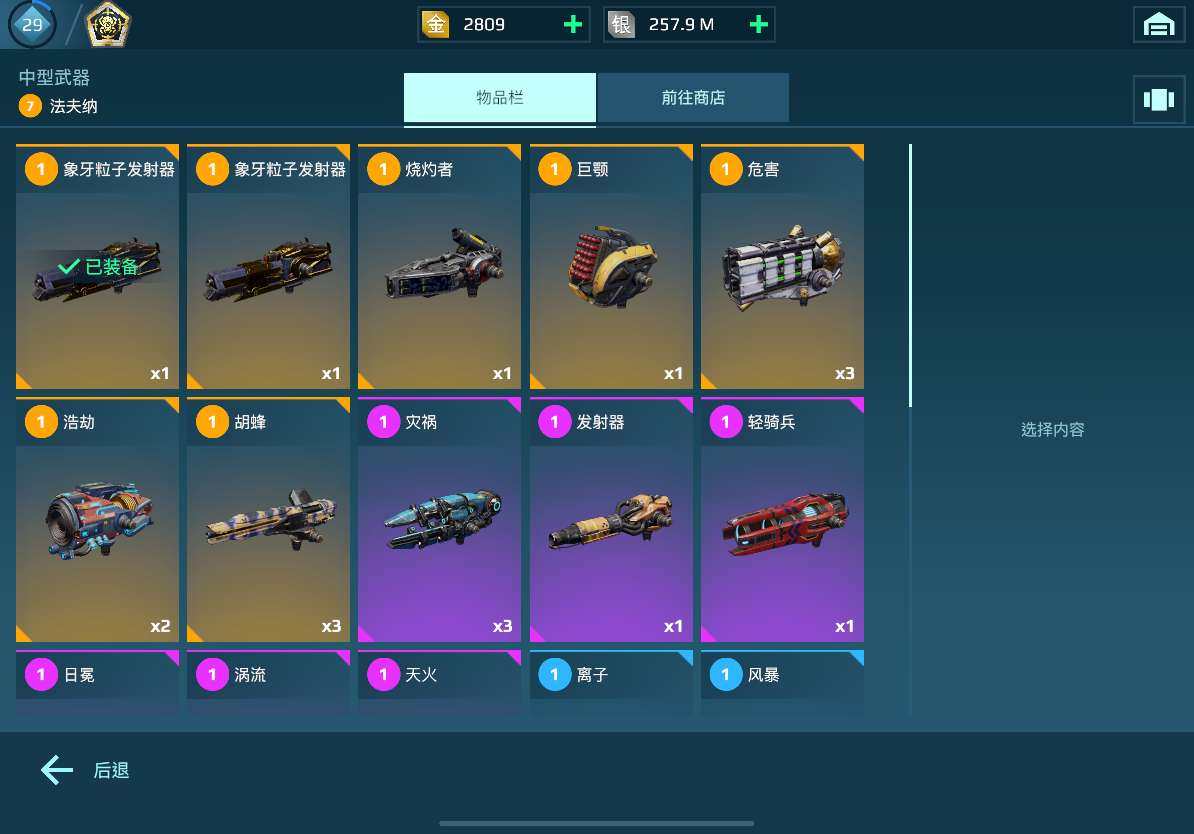Select the 烧灼者 weapon card
The width and height of the screenshot is (1194, 834).
(x=439, y=267)
